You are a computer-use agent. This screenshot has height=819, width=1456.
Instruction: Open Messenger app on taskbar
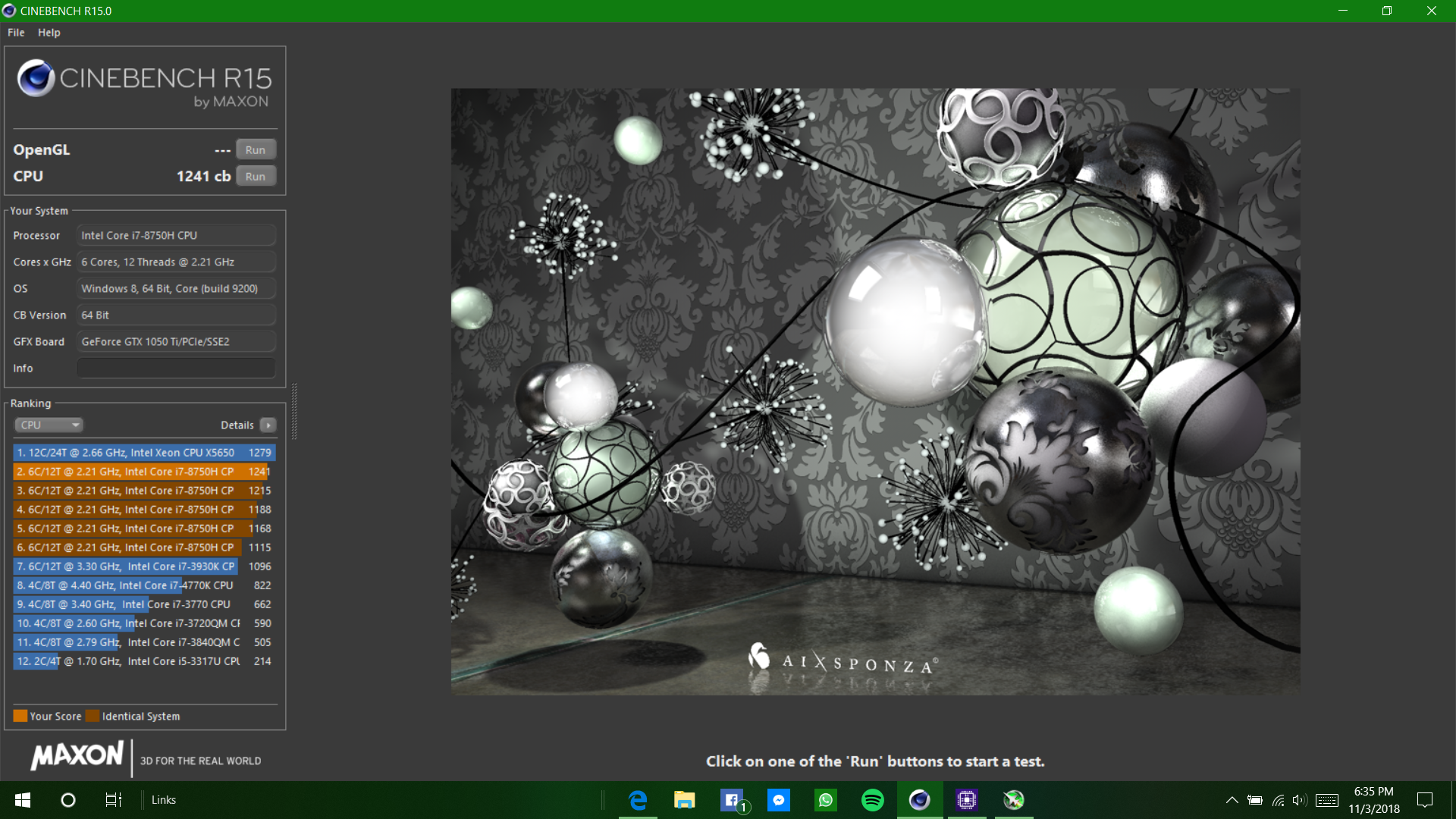779,800
